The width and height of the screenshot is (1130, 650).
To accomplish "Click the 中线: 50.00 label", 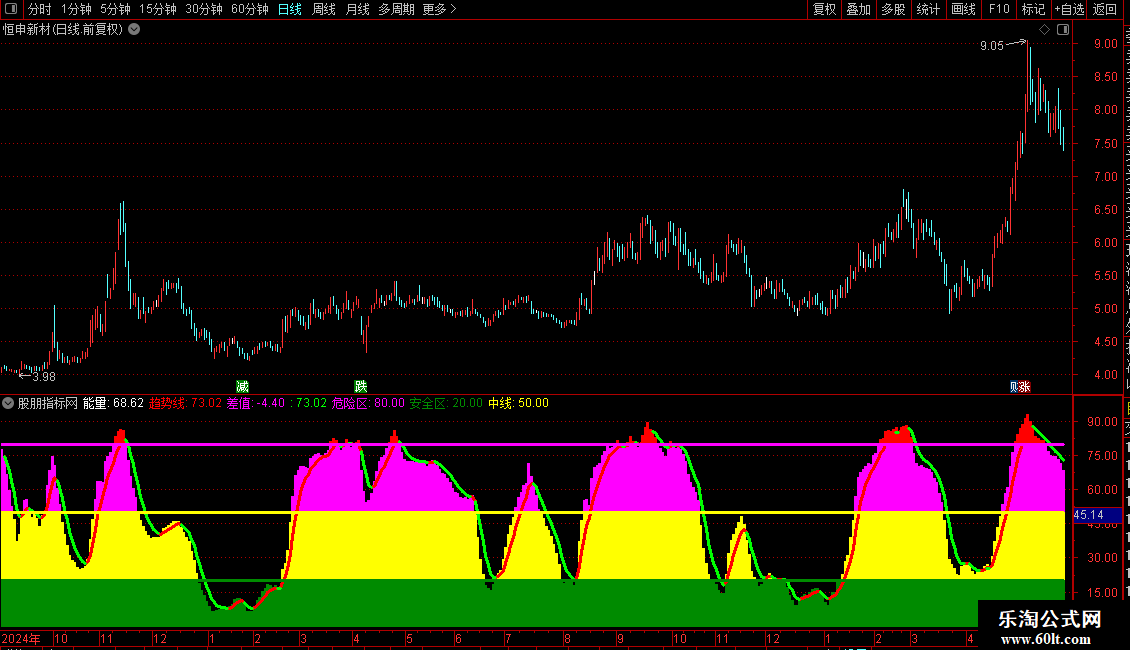I will [518, 404].
